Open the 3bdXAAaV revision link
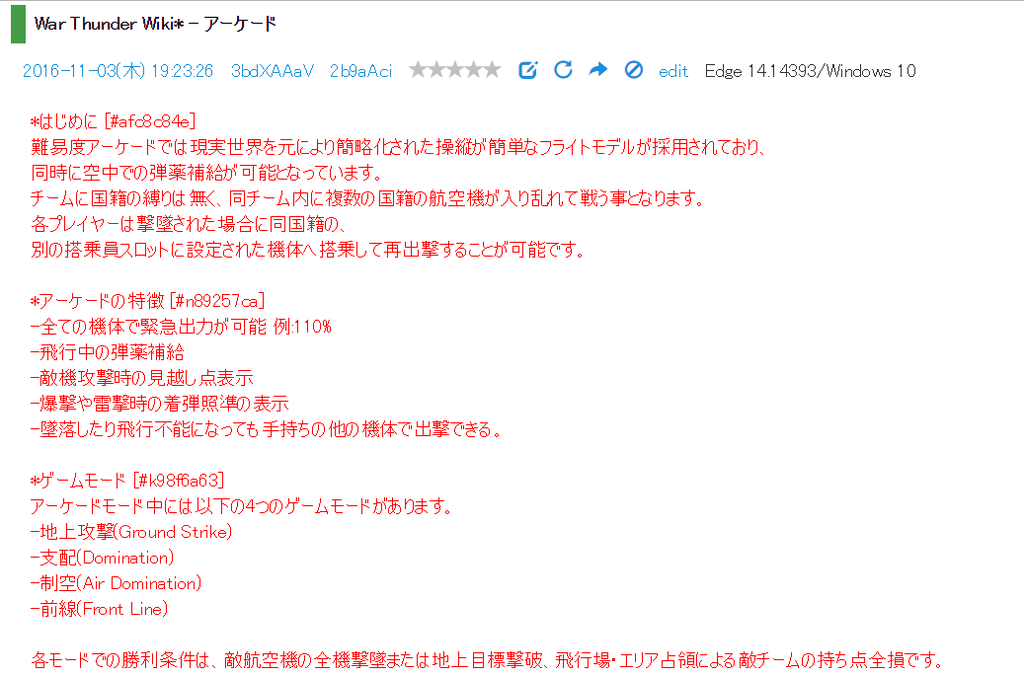Viewport: 1024px width, 676px height. [272, 71]
